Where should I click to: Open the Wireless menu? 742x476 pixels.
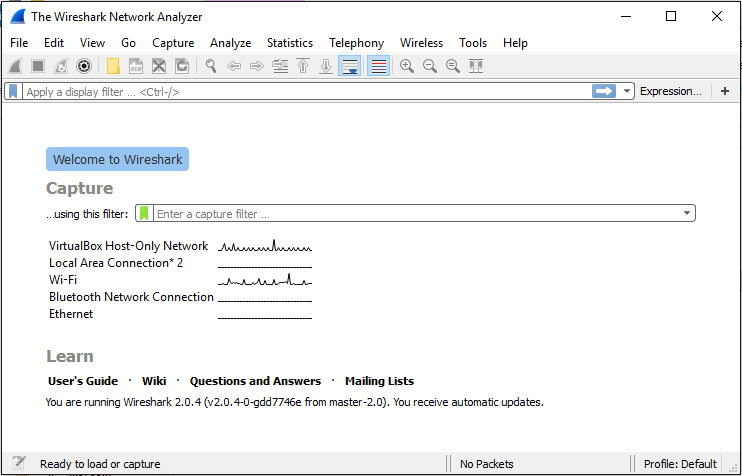click(421, 43)
